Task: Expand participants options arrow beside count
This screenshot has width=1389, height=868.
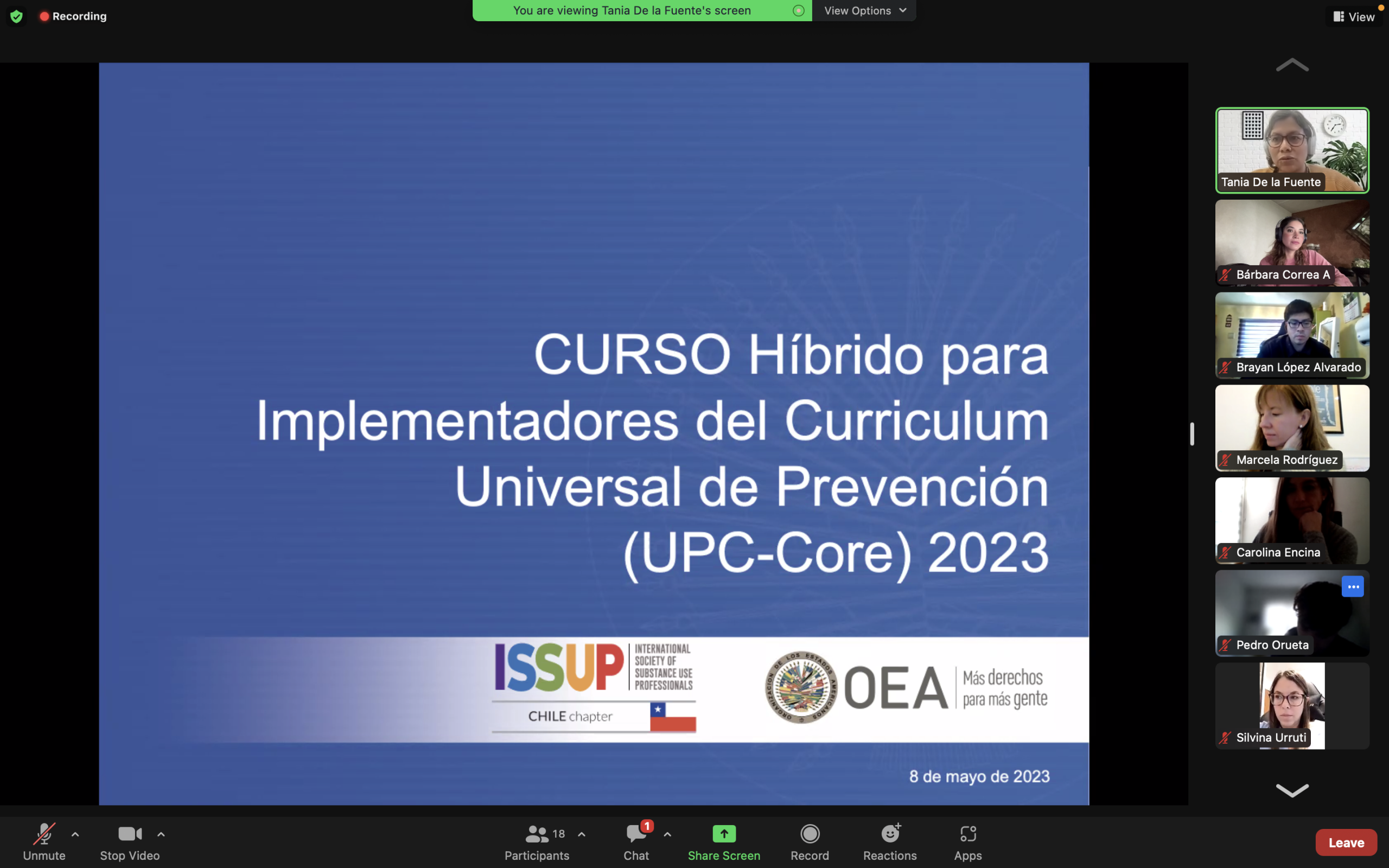Action: pos(582,834)
